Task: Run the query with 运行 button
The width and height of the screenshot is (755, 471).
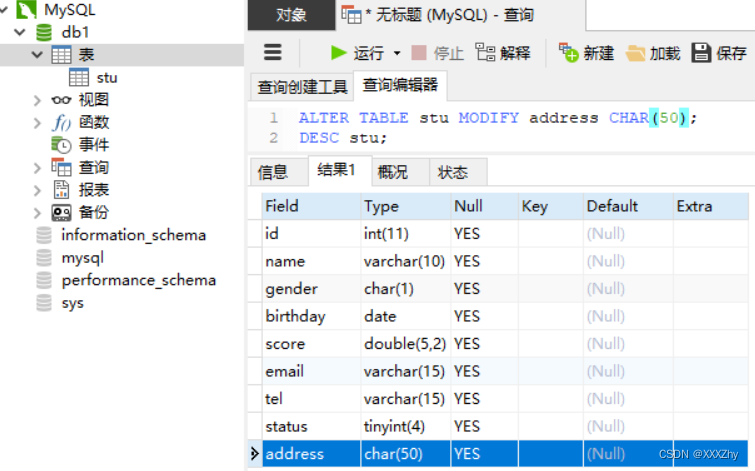Action: tap(357, 52)
